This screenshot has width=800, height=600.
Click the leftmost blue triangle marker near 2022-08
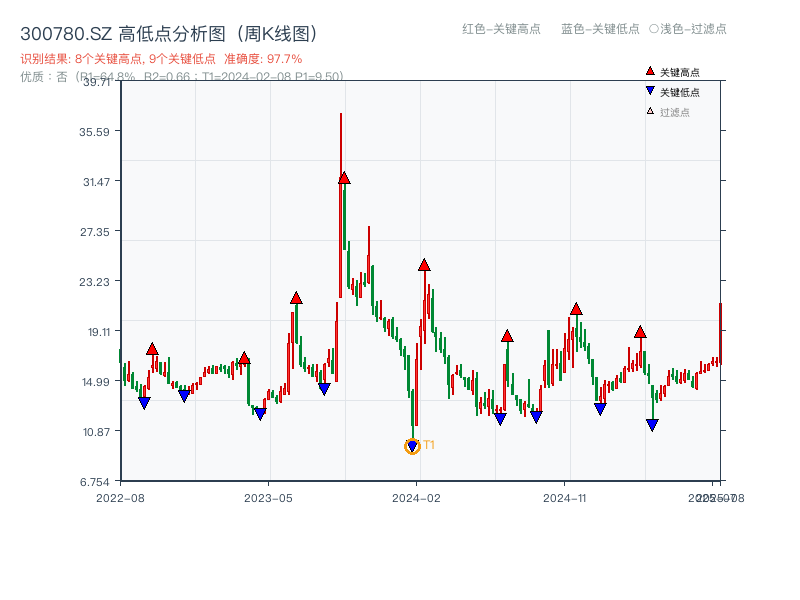click(x=144, y=400)
